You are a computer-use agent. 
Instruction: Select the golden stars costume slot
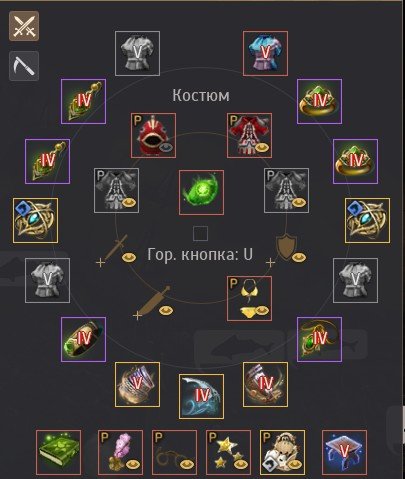tap(228, 452)
